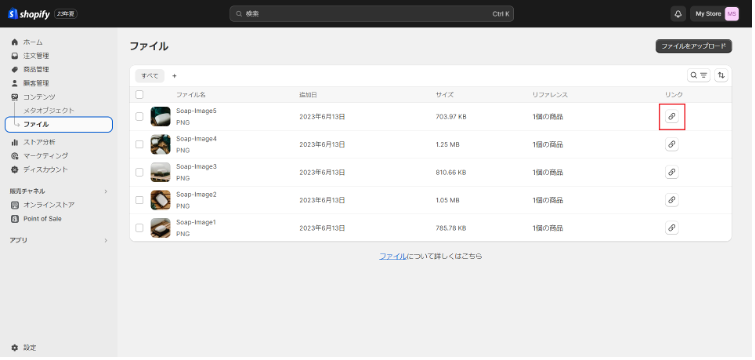This screenshot has width=755, height=360.
Task: Open Soap-Image5 thumbnail
Action: pyautogui.click(x=160, y=116)
